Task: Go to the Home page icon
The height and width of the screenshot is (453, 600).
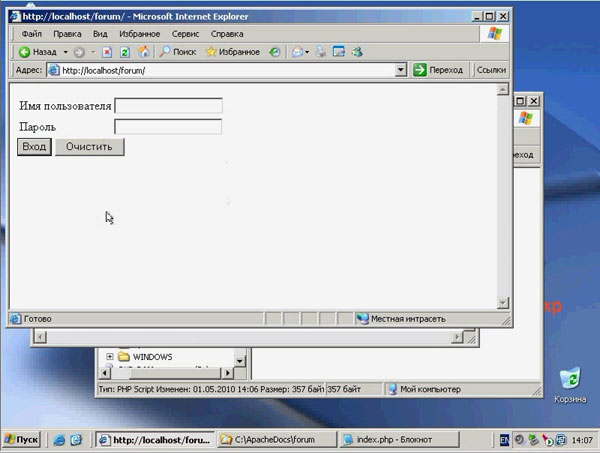Action: pyautogui.click(x=143, y=52)
